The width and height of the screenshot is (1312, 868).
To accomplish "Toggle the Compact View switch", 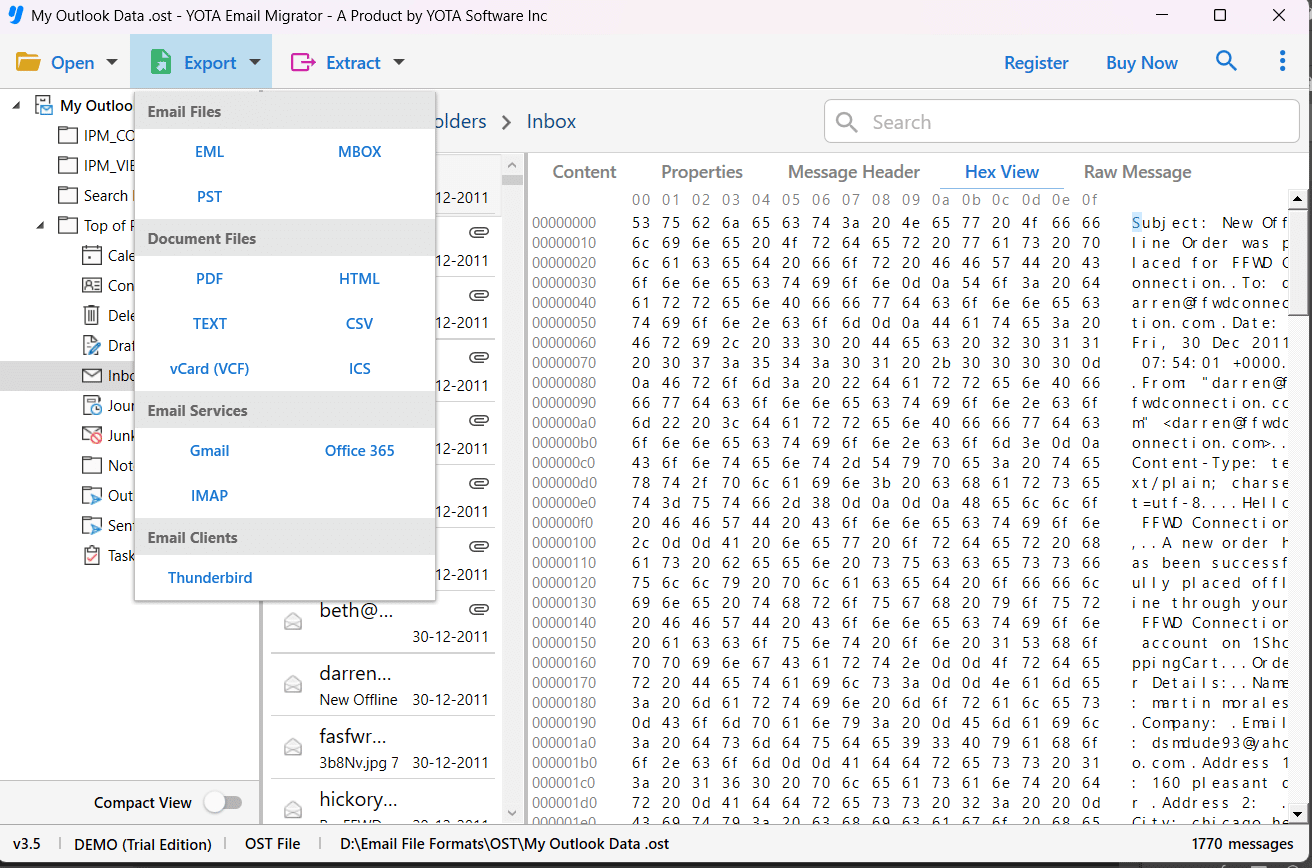I will coord(222,802).
